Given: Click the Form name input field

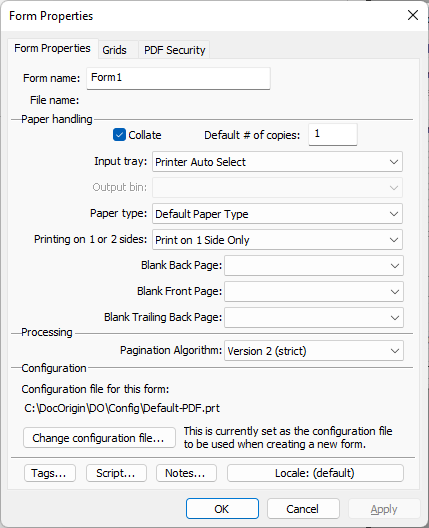Looking at the screenshot, I should [x=178, y=78].
